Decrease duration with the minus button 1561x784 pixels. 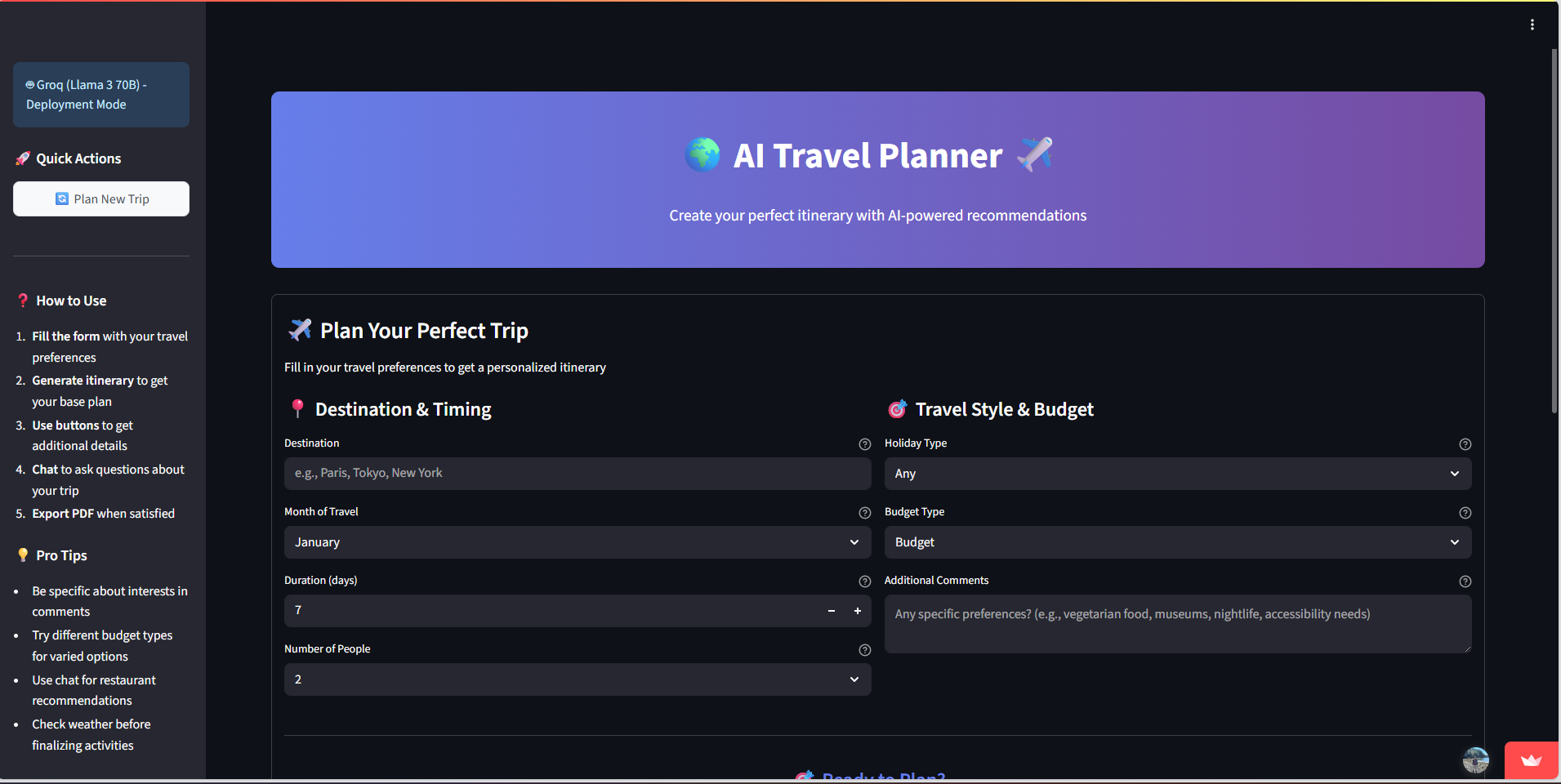[832, 611]
